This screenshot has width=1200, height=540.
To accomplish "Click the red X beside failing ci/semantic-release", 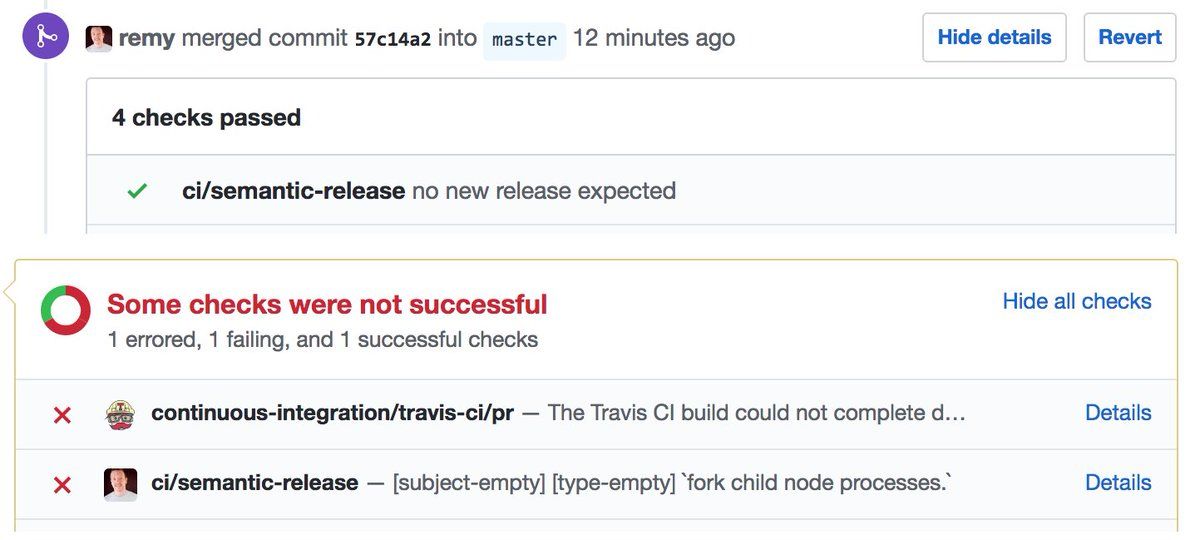I will tap(62, 485).
